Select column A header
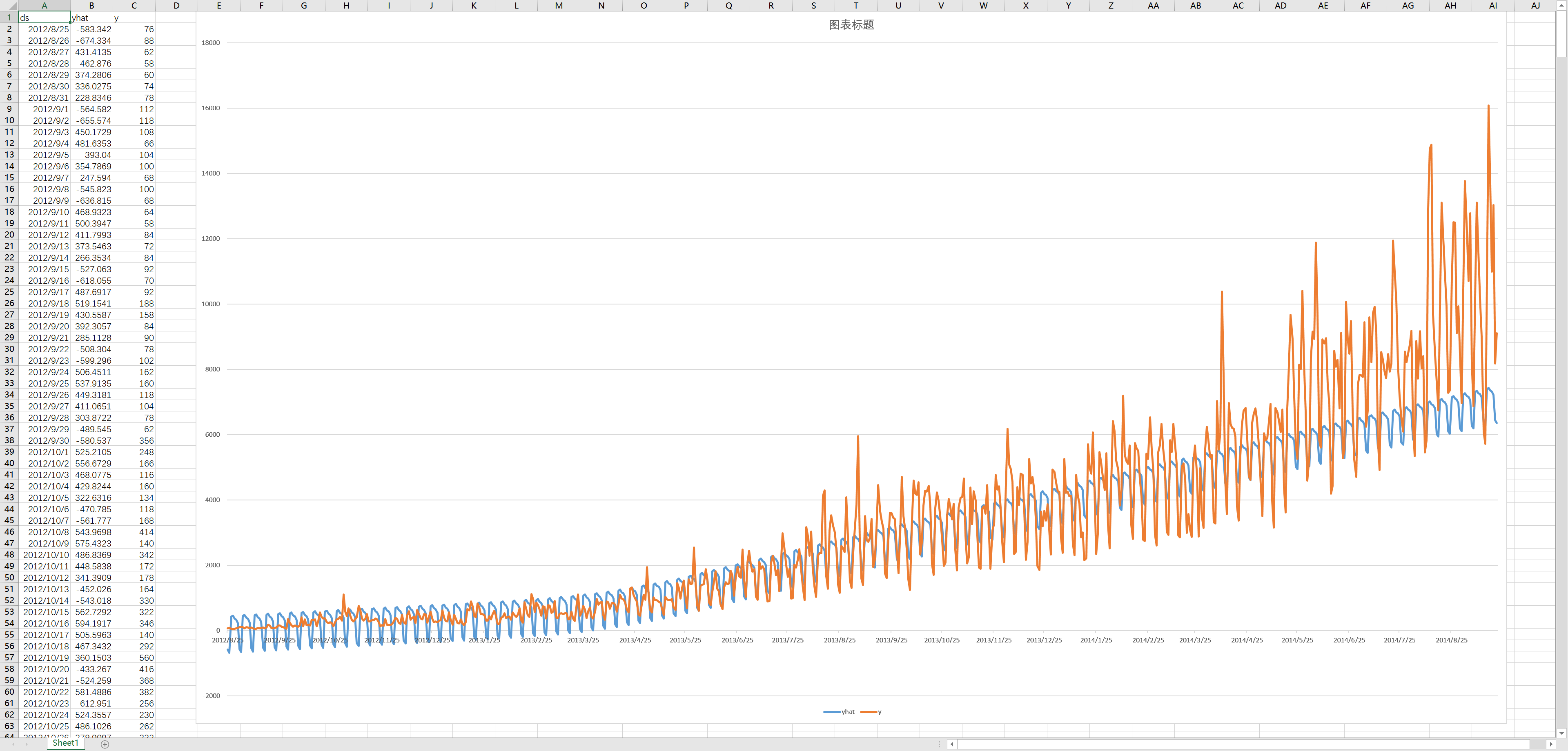 pyautogui.click(x=44, y=5)
